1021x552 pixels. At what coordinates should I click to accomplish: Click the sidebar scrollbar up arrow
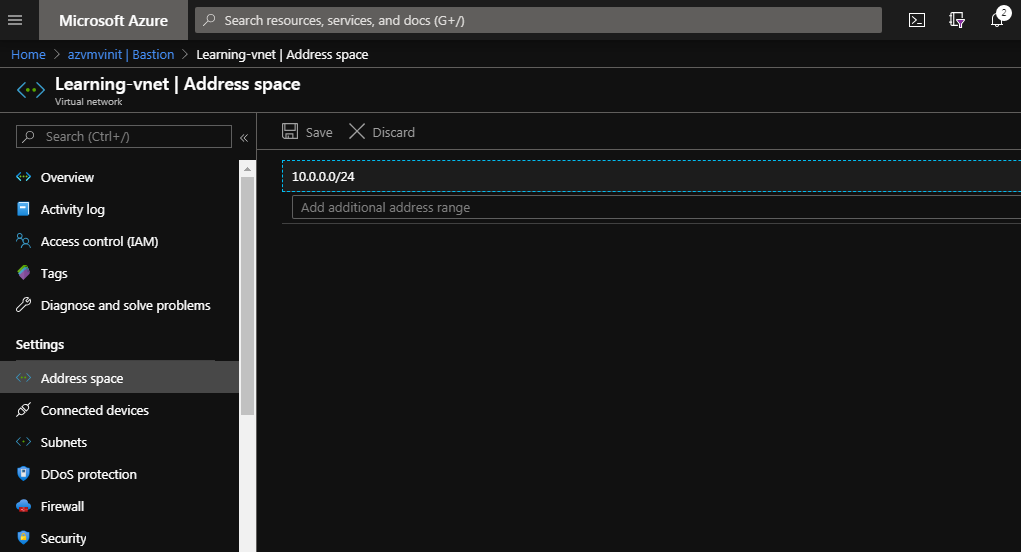(247, 169)
